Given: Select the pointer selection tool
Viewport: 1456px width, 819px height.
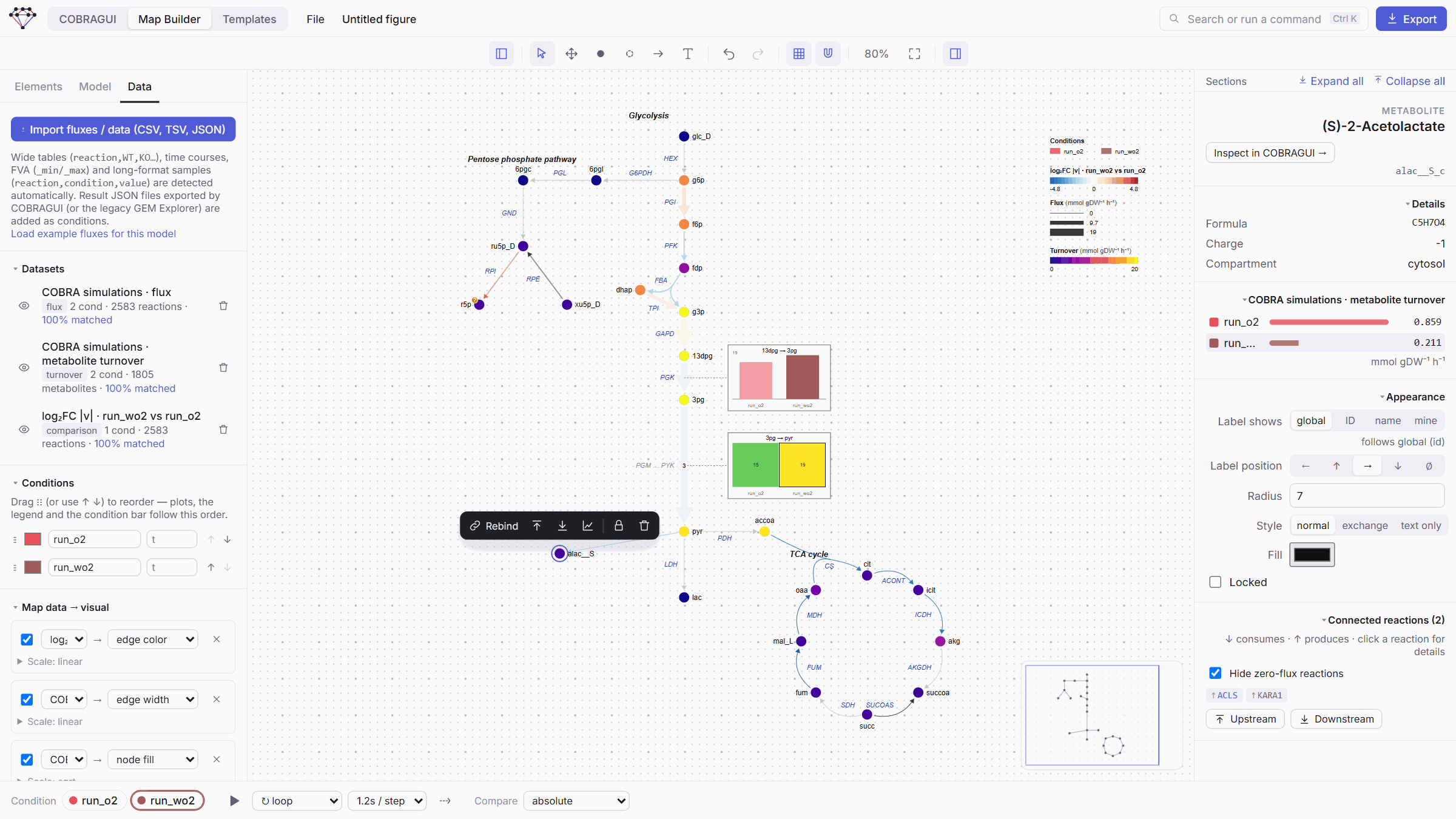Looking at the screenshot, I should [541, 54].
